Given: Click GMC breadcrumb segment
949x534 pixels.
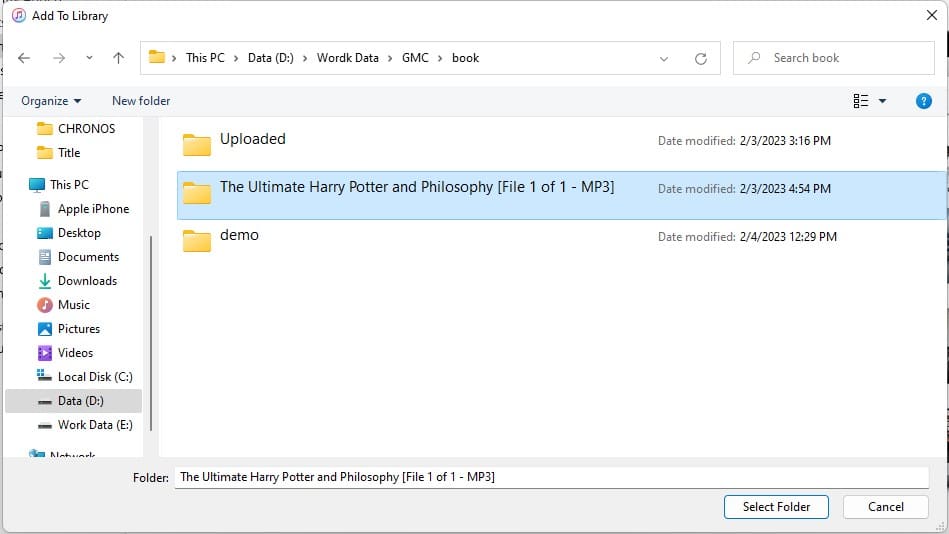Looking at the screenshot, I should [415, 58].
